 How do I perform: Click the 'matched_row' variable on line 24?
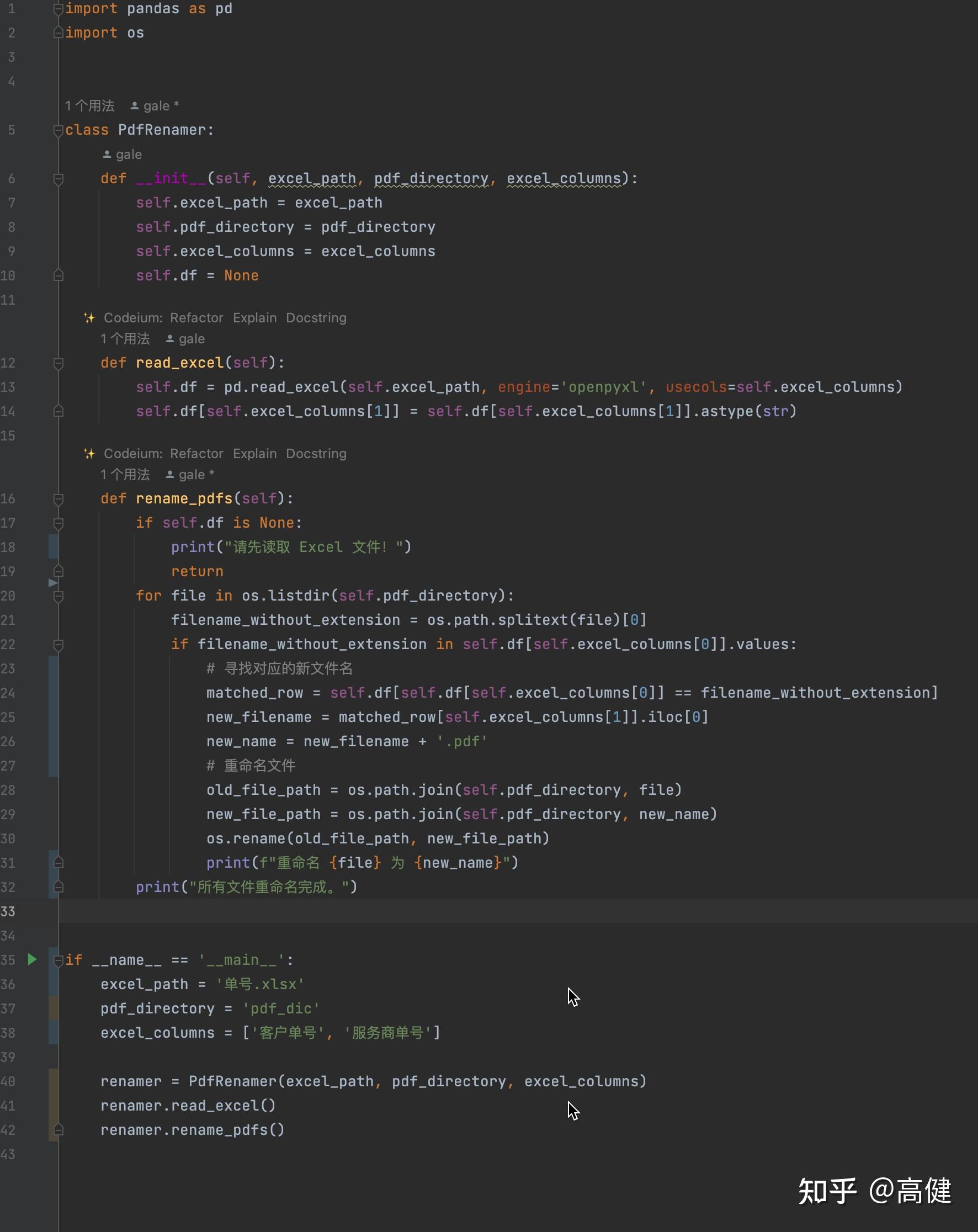pyautogui.click(x=255, y=693)
